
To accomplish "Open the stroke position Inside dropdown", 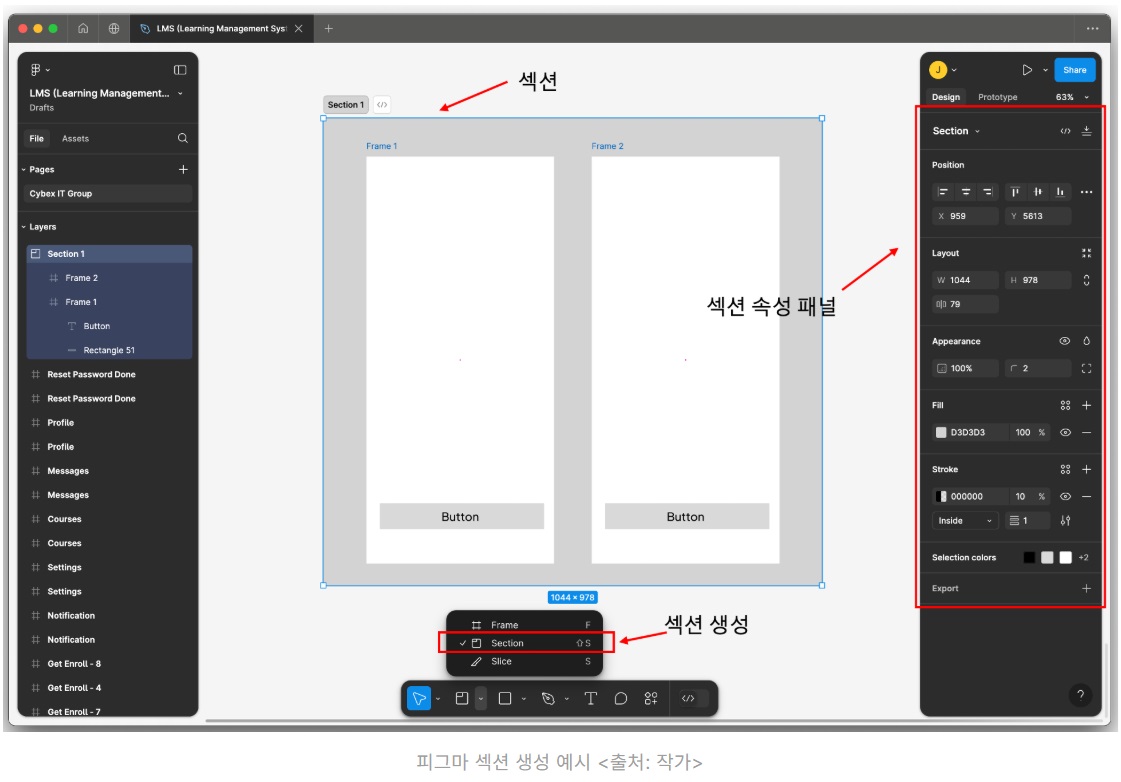I will [964, 520].
